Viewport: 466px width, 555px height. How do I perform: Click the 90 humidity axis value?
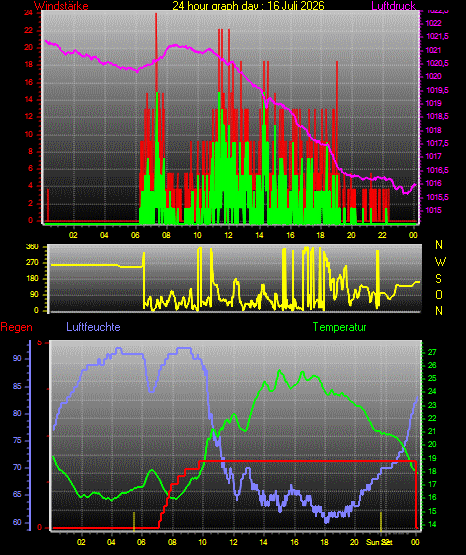click(17, 358)
